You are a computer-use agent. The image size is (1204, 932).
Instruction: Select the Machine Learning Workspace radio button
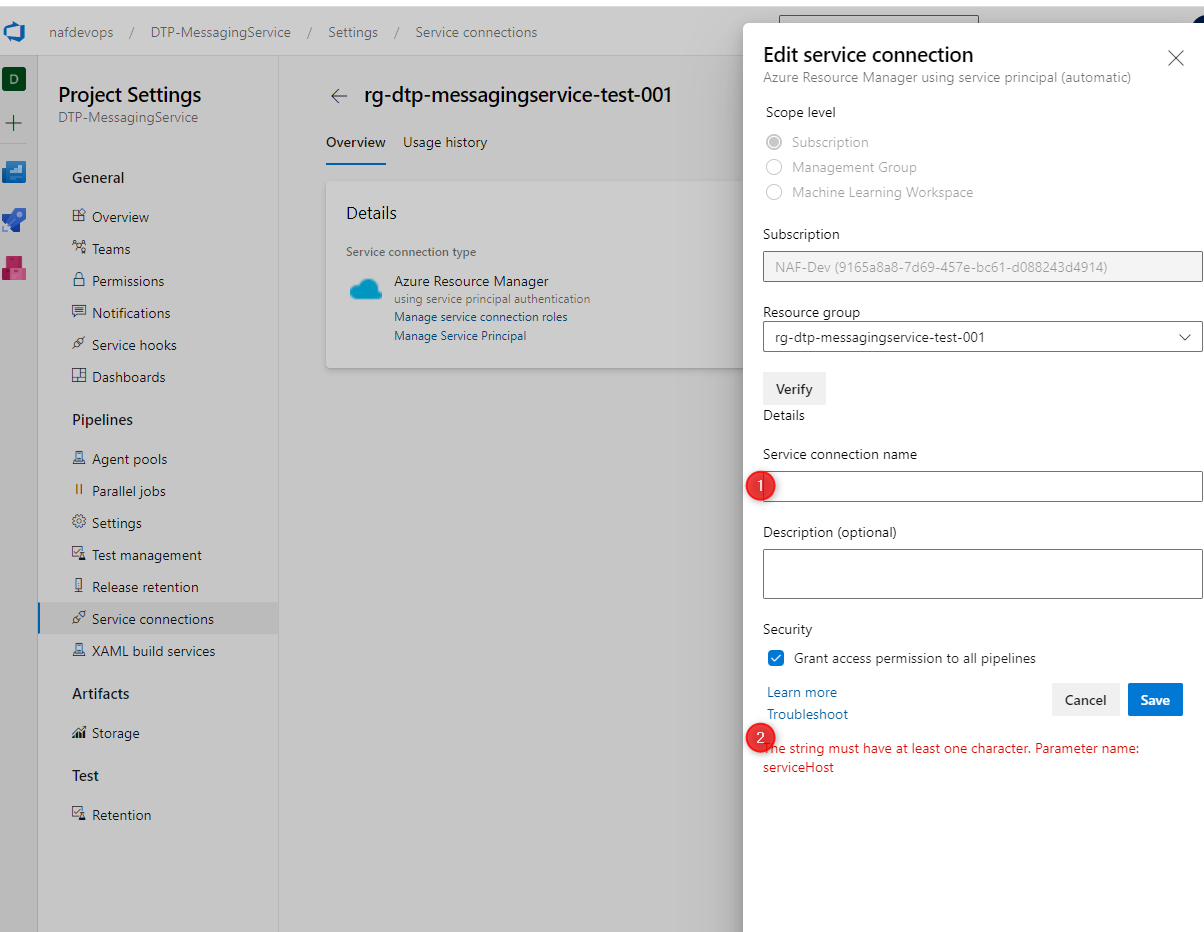point(773,192)
